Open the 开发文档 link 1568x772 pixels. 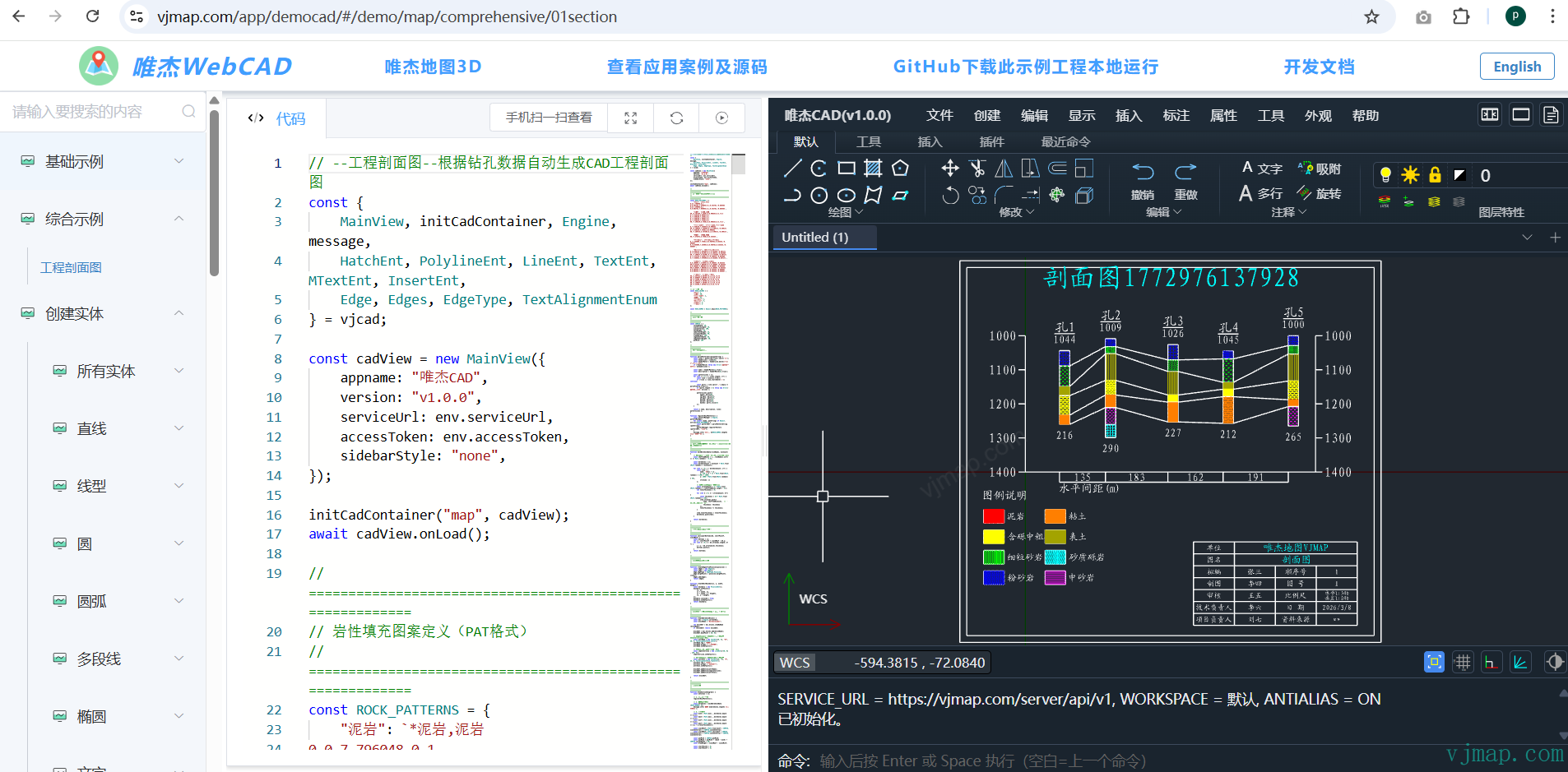(1319, 67)
